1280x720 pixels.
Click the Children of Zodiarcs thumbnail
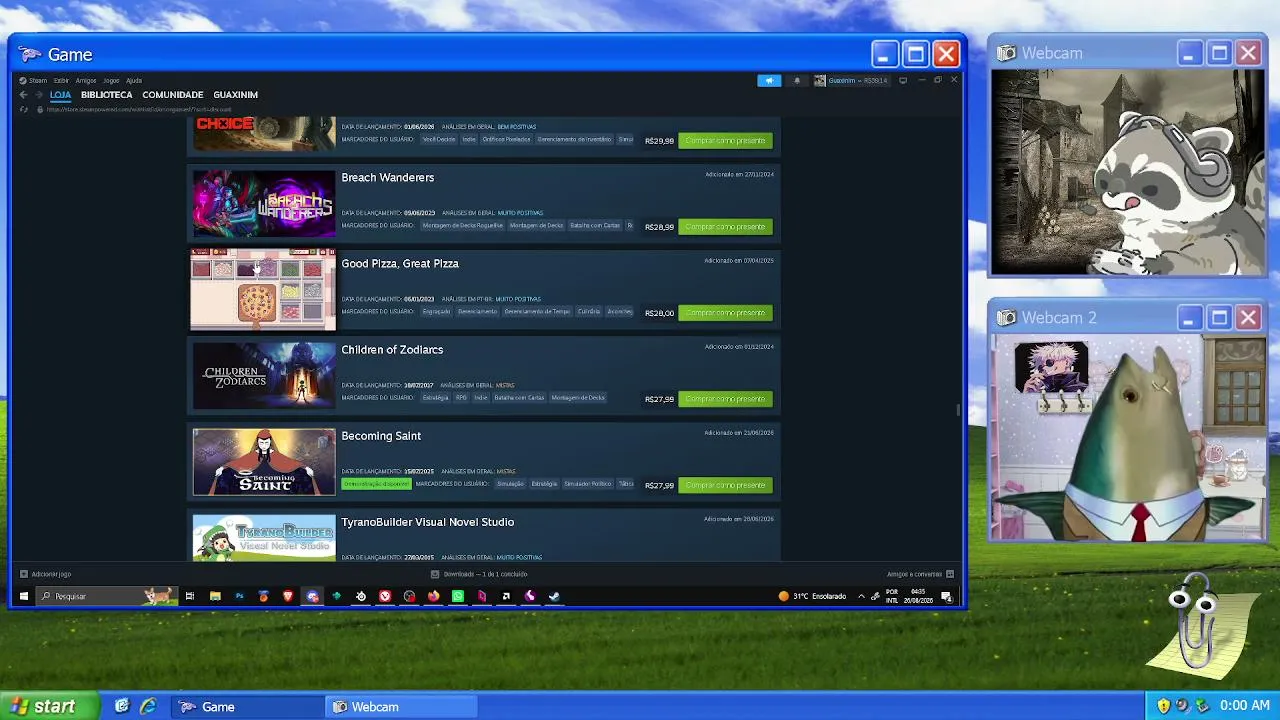coord(264,376)
